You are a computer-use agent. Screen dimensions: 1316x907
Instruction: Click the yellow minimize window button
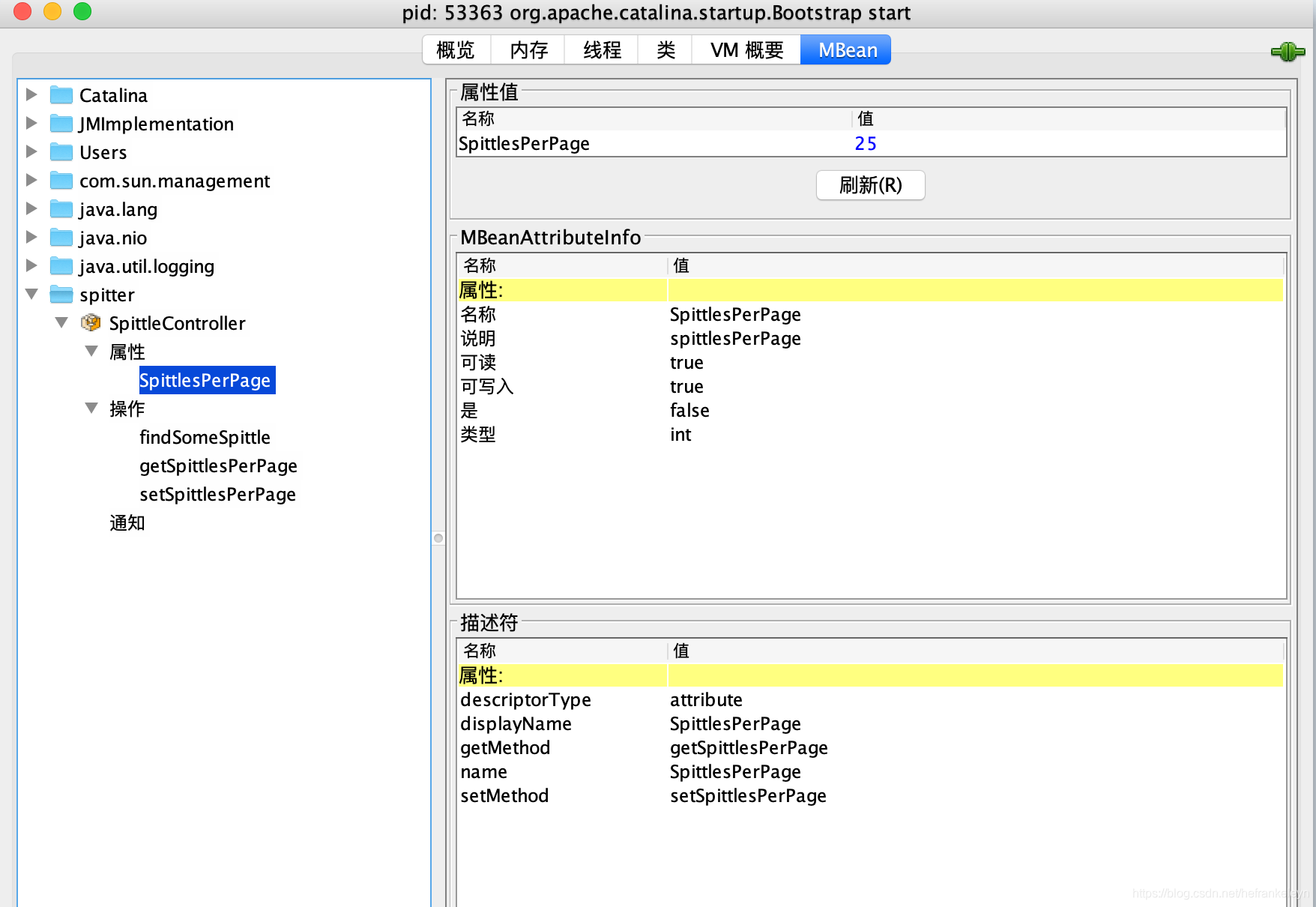[52, 11]
